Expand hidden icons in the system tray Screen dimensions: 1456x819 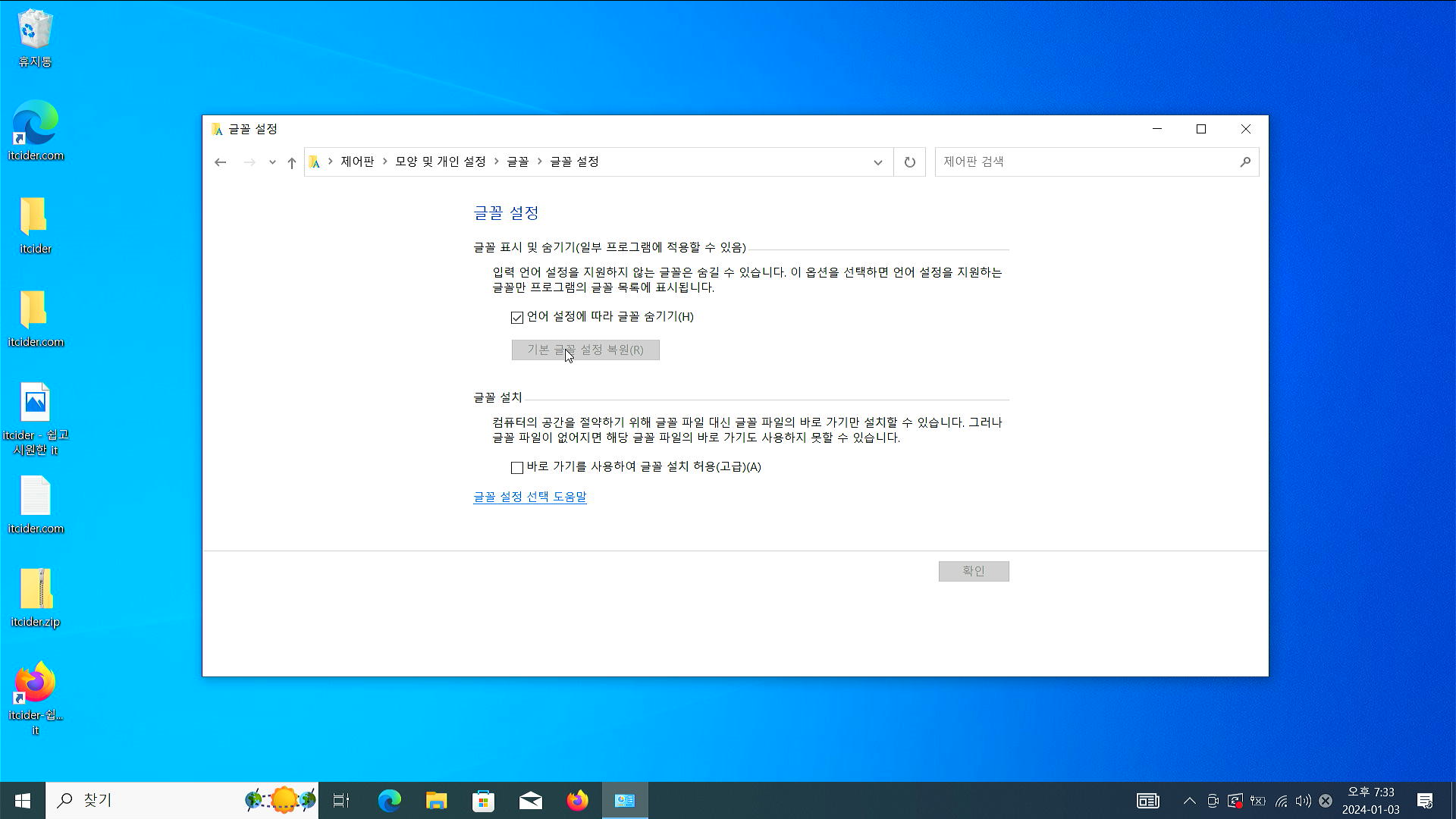click(x=1189, y=800)
